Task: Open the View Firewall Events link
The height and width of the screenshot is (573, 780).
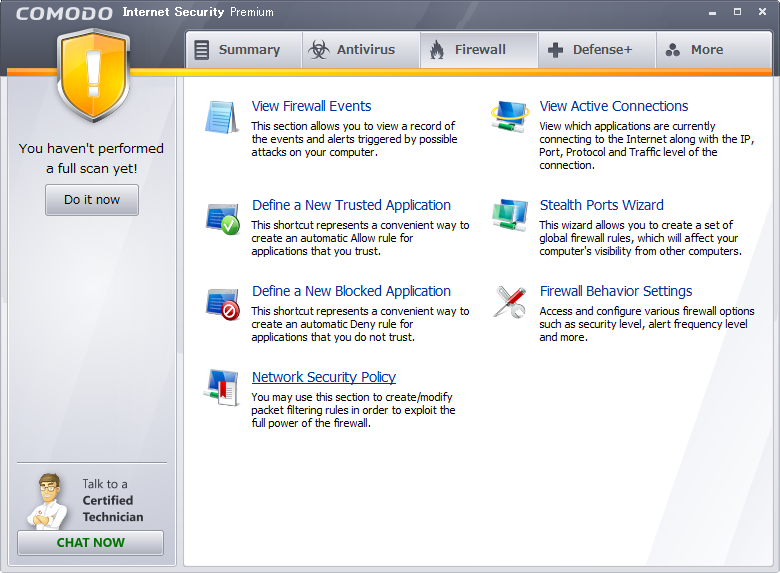Action: point(311,106)
